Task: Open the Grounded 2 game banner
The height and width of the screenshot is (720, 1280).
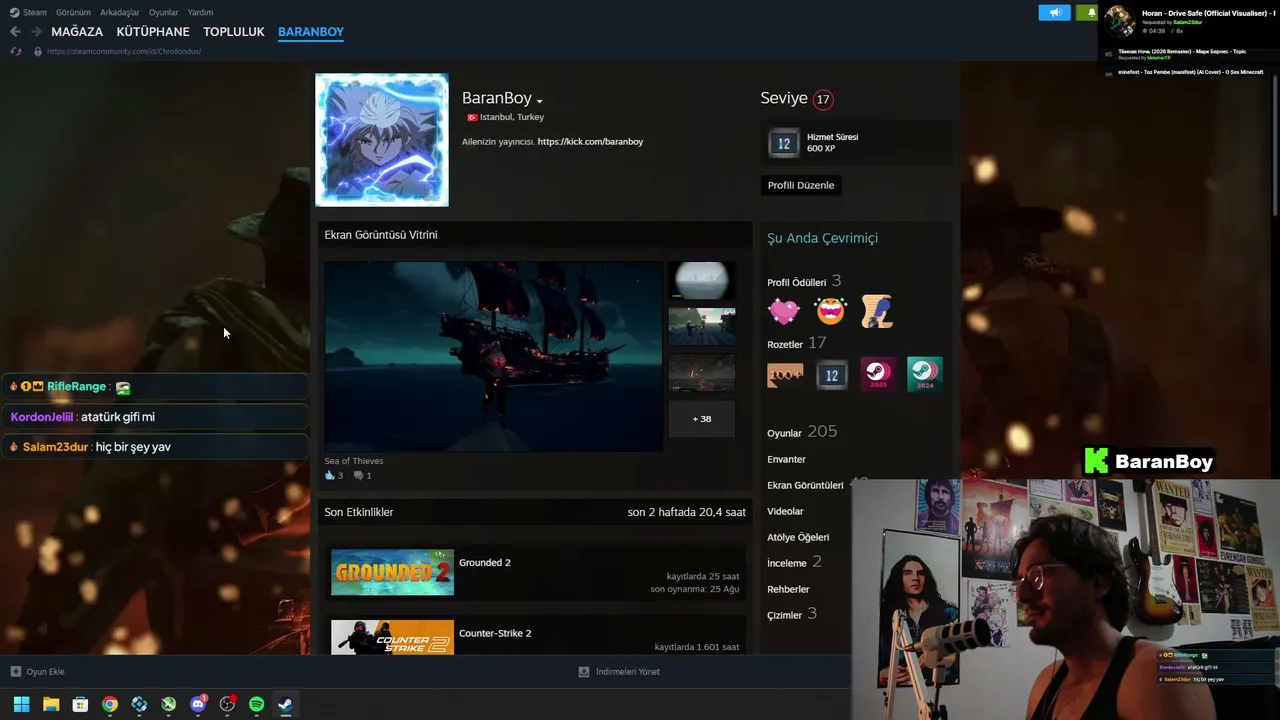Action: [x=392, y=572]
